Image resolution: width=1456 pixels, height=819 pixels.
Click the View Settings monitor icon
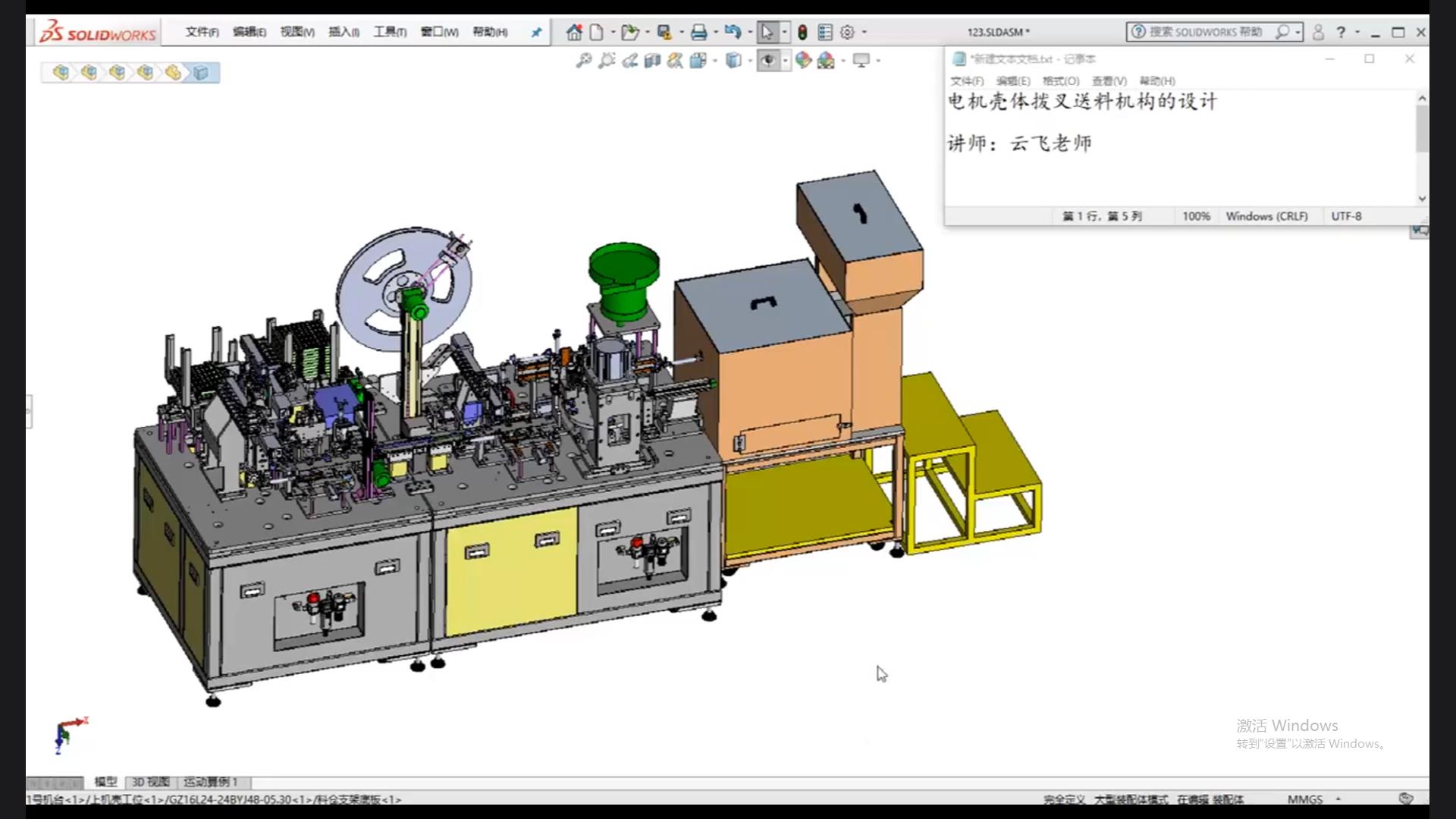(x=861, y=60)
